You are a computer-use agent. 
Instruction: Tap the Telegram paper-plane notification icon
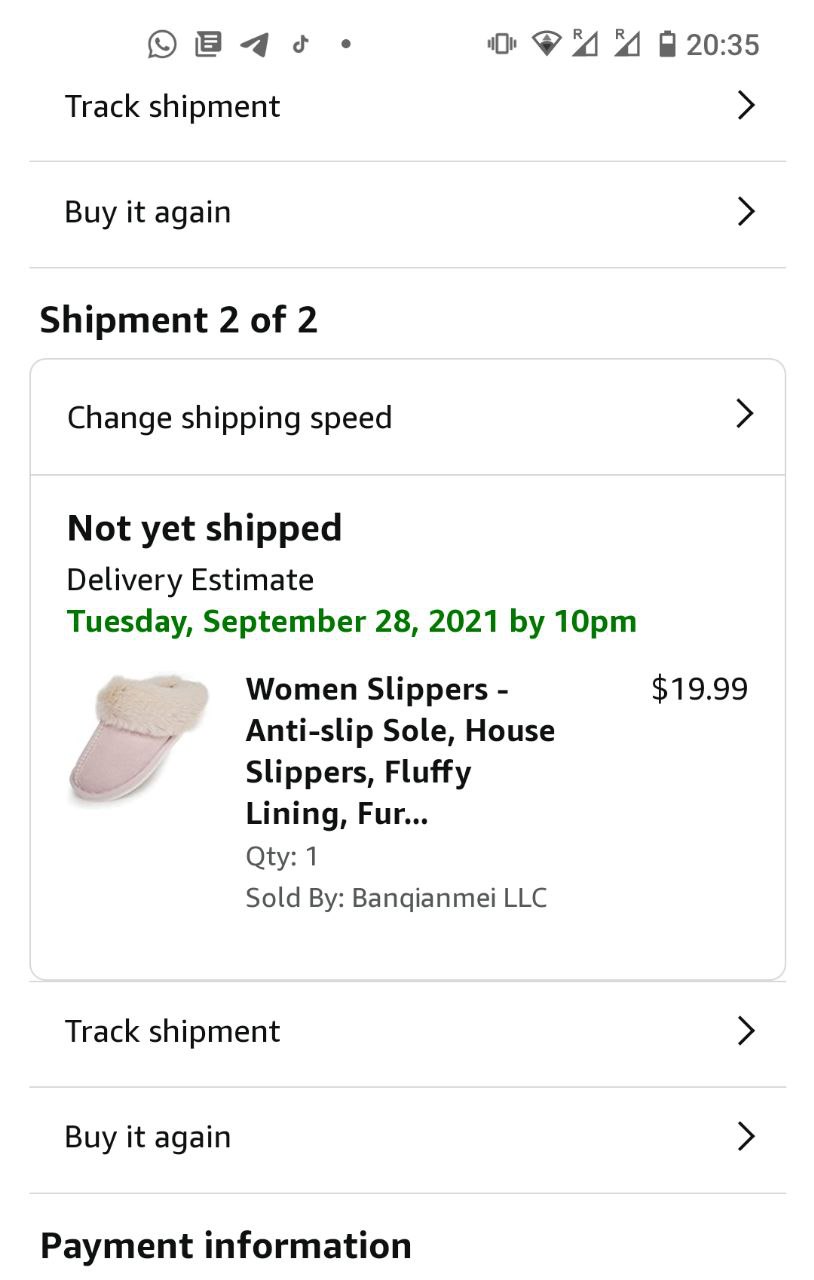tap(254, 44)
